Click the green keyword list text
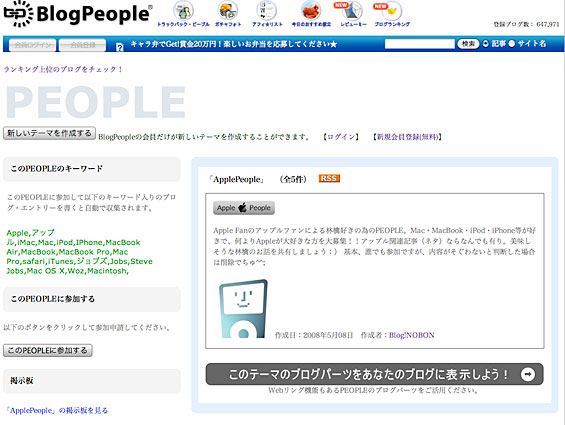The width and height of the screenshot is (565, 425). (80, 252)
